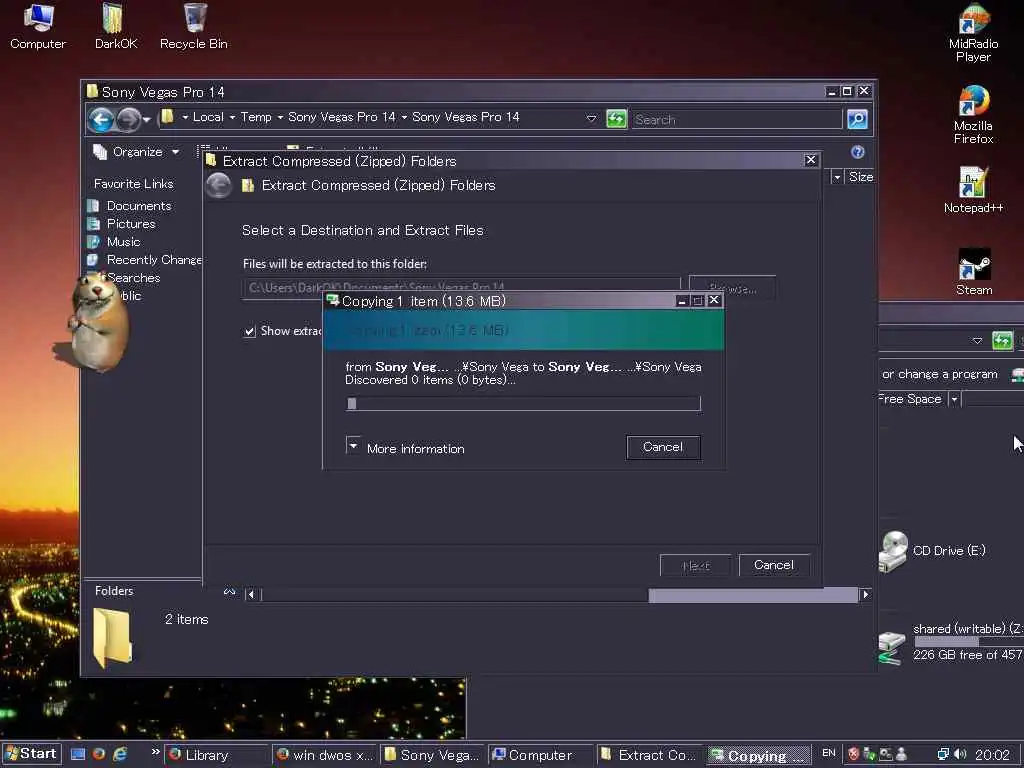Click the EN language indicator

[829, 753]
